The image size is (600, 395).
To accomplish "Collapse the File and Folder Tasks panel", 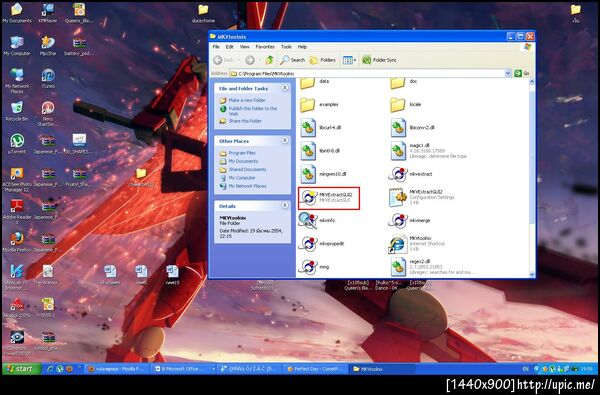I will click(285, 88).
